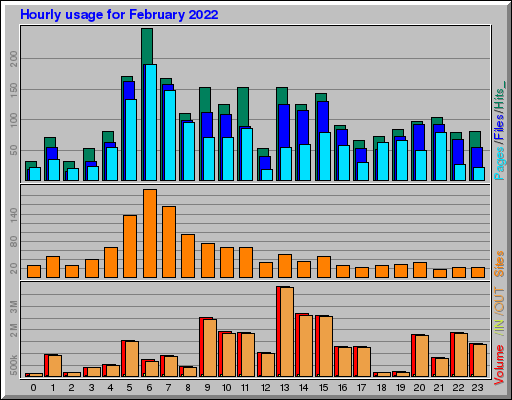Viewport: 512px width, 400px height.
Task: Click the hour "20" x-axis label
Action: tap(419, 387)
